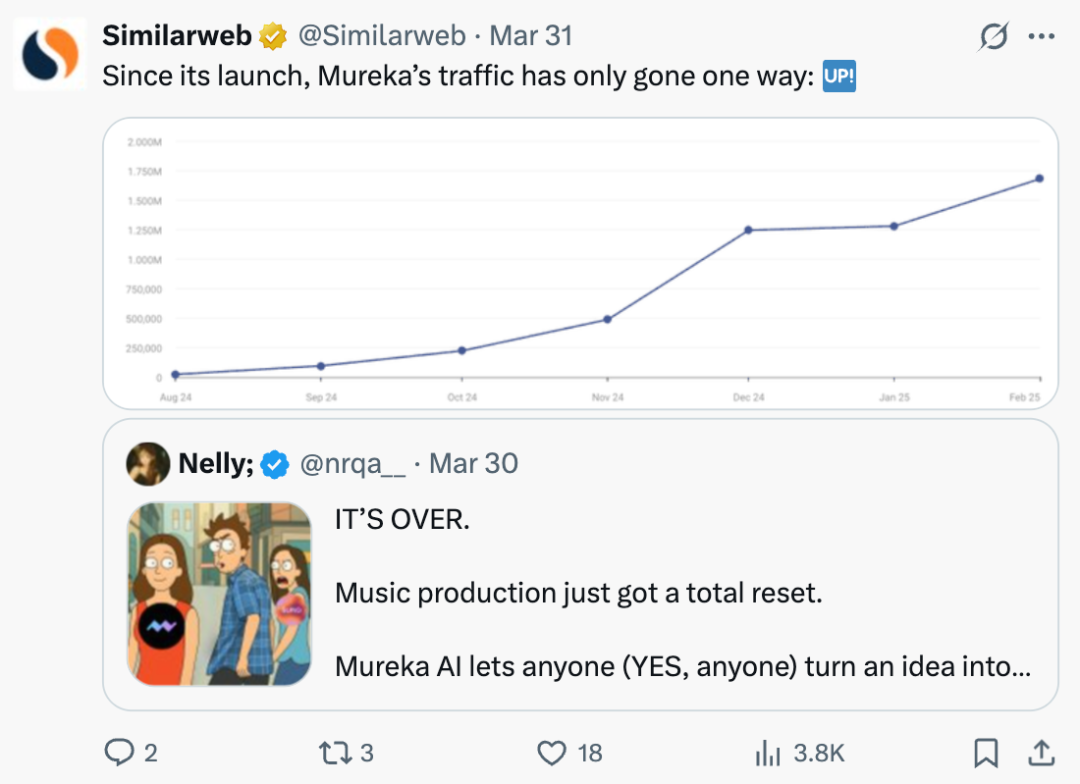Open the Similarweb account name link
1080x784 pixels.
click(177, 36)
